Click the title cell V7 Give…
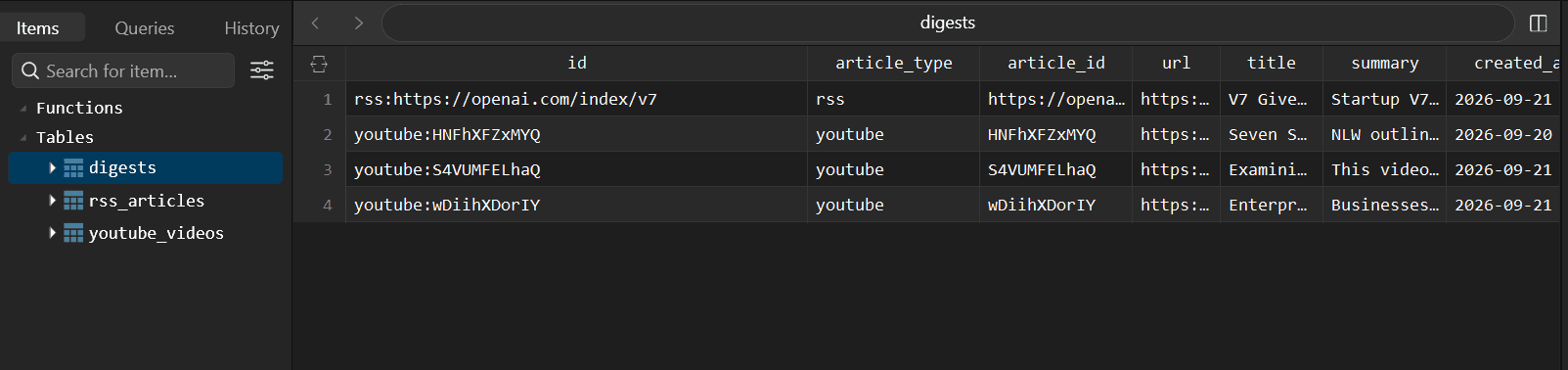This screenshot has width=1568, height=370. pyautogui.click(x=1272, y=99)
